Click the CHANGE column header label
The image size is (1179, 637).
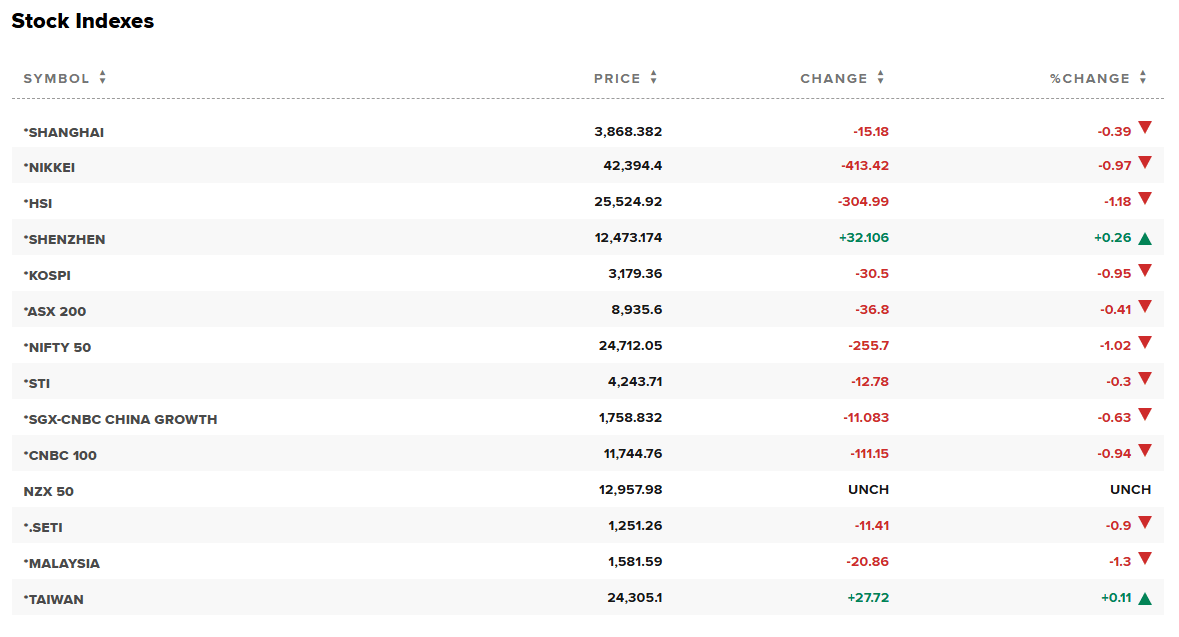click(834, 78)
